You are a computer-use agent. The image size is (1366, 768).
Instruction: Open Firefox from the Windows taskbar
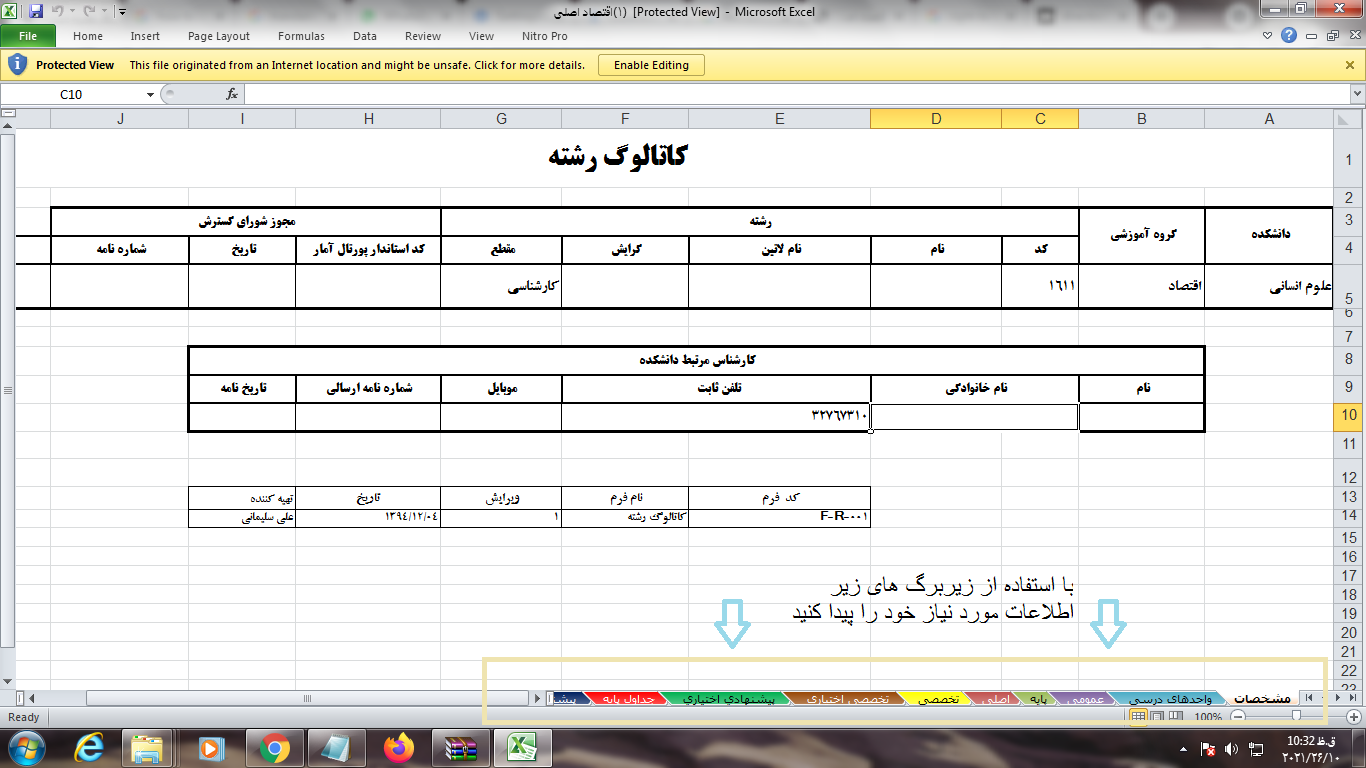pos(399,747)
